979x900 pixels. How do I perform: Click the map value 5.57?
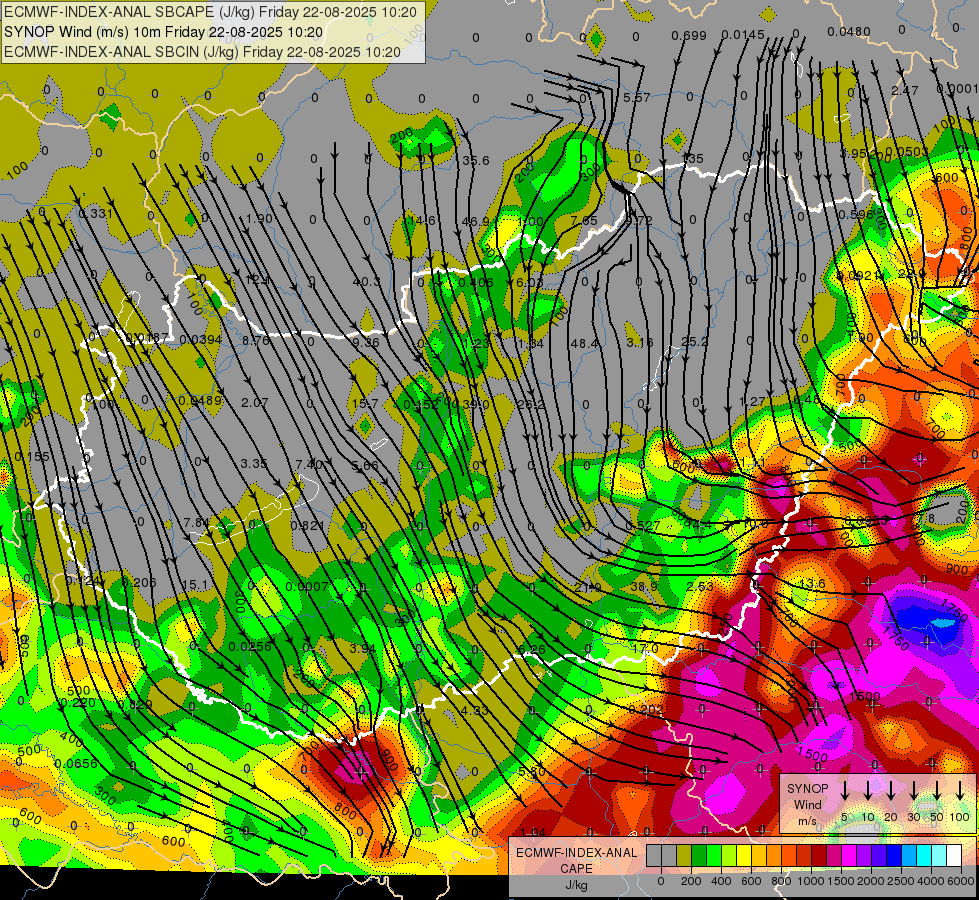(x=637, y=97)
